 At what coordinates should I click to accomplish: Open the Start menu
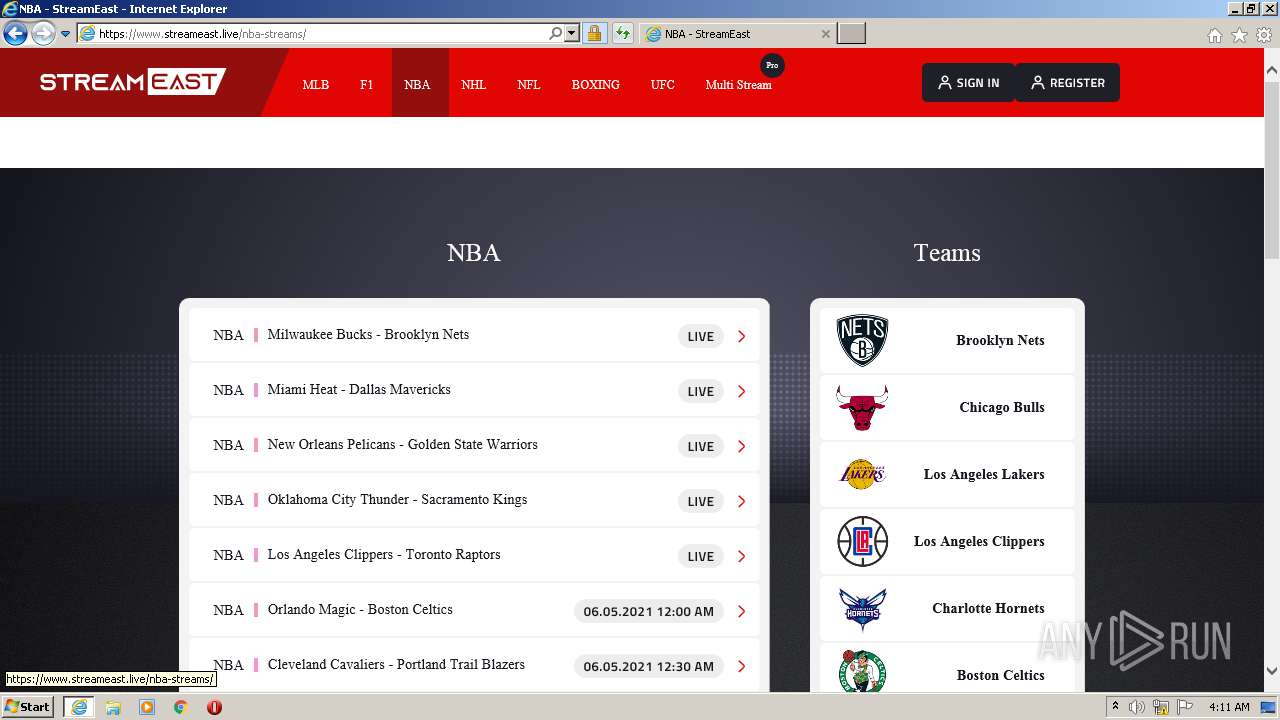point(27,707)
